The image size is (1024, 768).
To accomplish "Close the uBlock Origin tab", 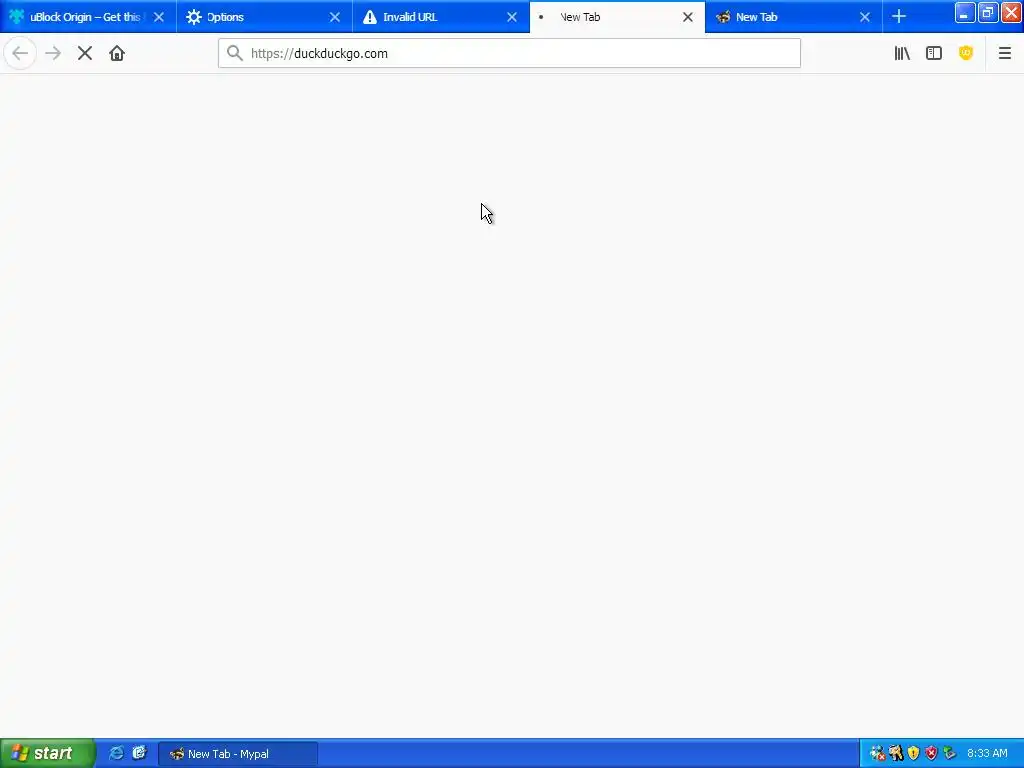I will (x=159, y=17).
